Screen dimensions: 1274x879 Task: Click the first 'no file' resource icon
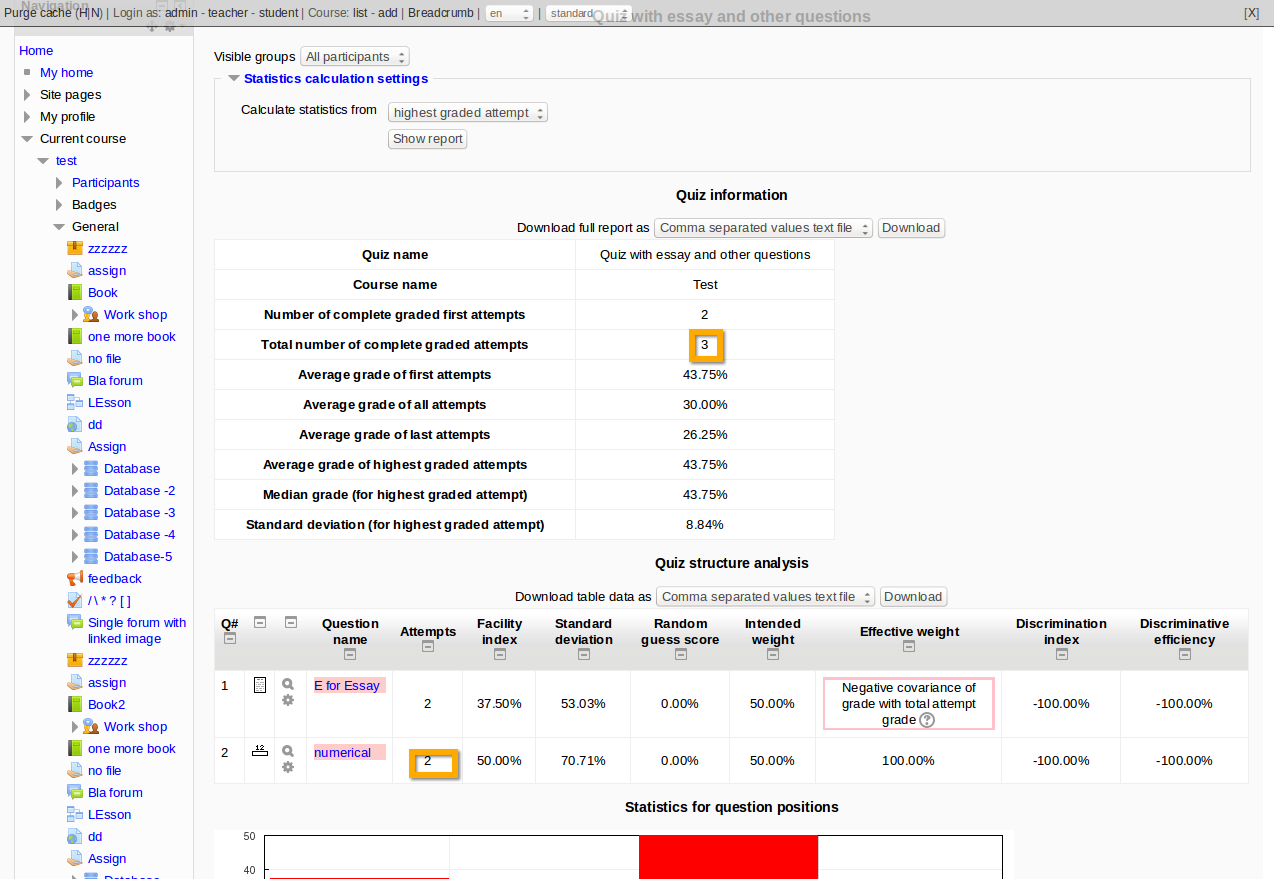coord(75,358)
